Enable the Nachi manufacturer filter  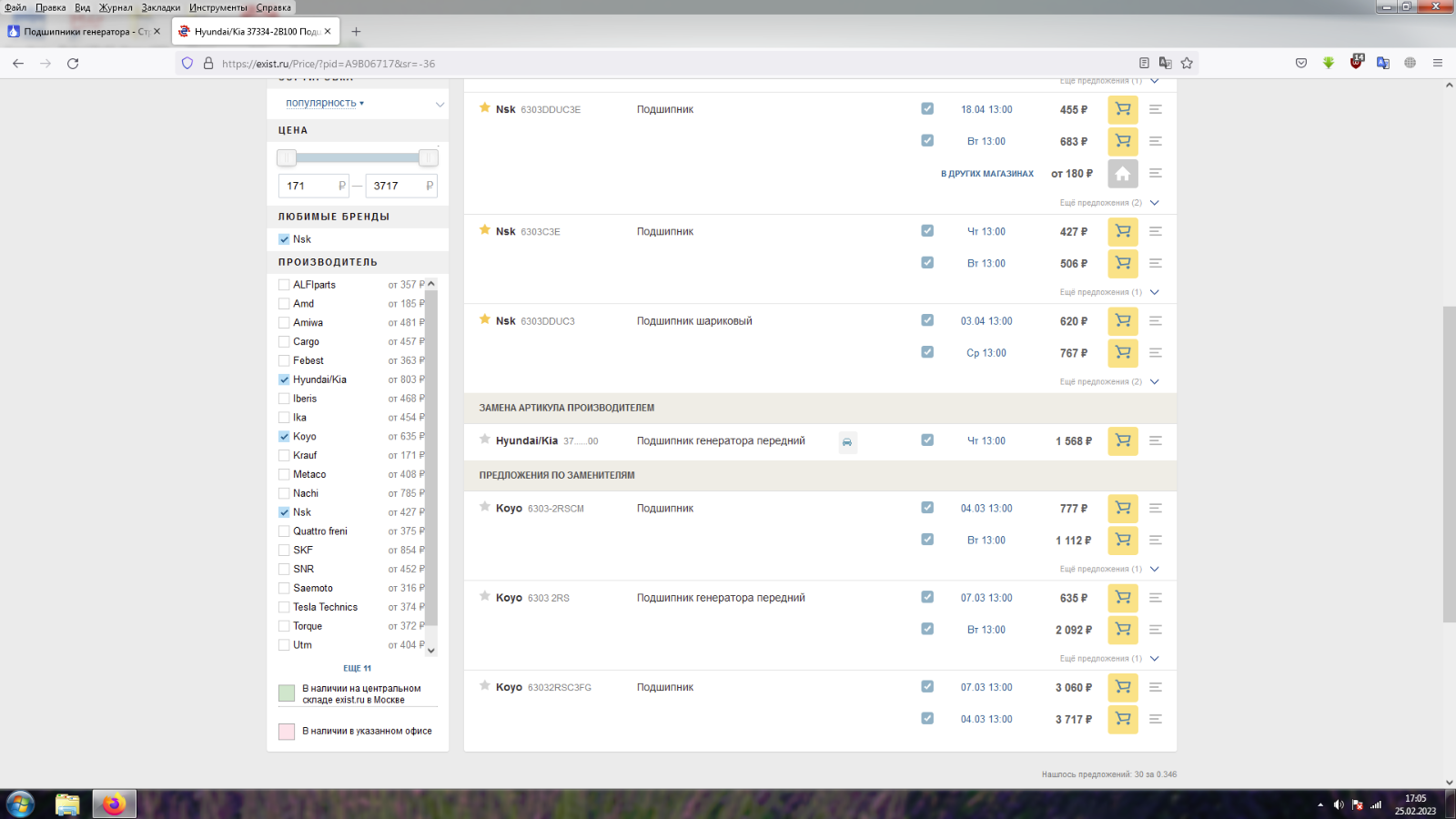coord(284,493)
